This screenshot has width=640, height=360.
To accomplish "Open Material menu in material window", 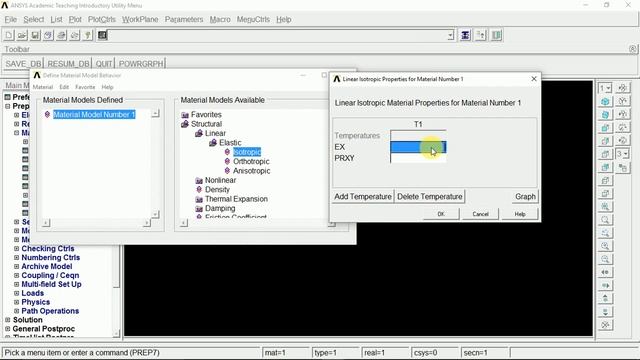I will pyautogui.click(x=43, y=87).
